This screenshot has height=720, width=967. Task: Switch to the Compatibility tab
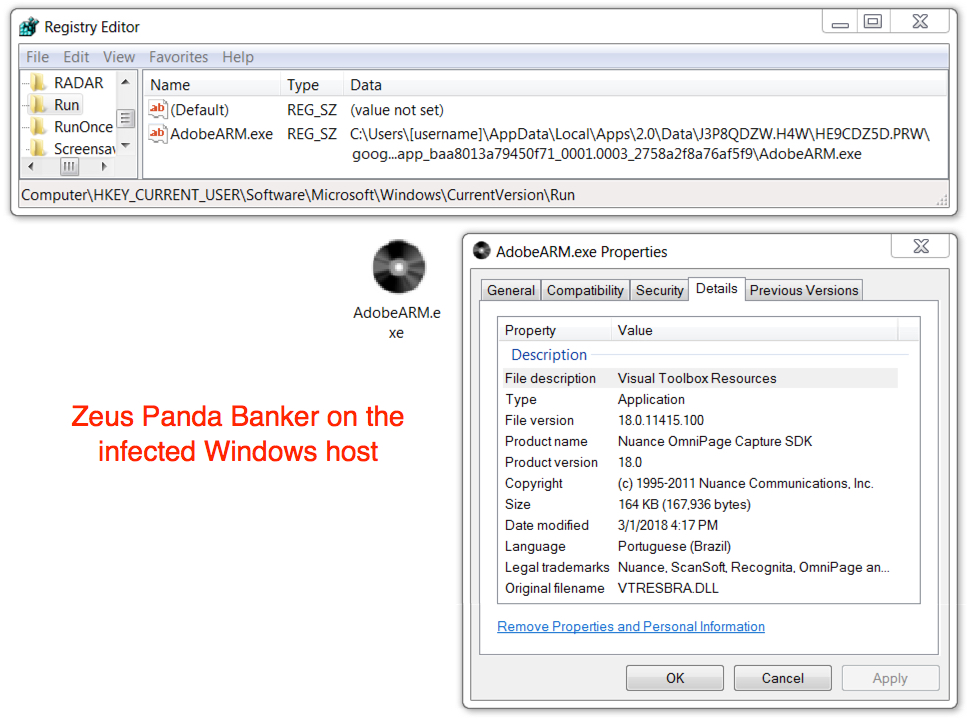[585, 290]
